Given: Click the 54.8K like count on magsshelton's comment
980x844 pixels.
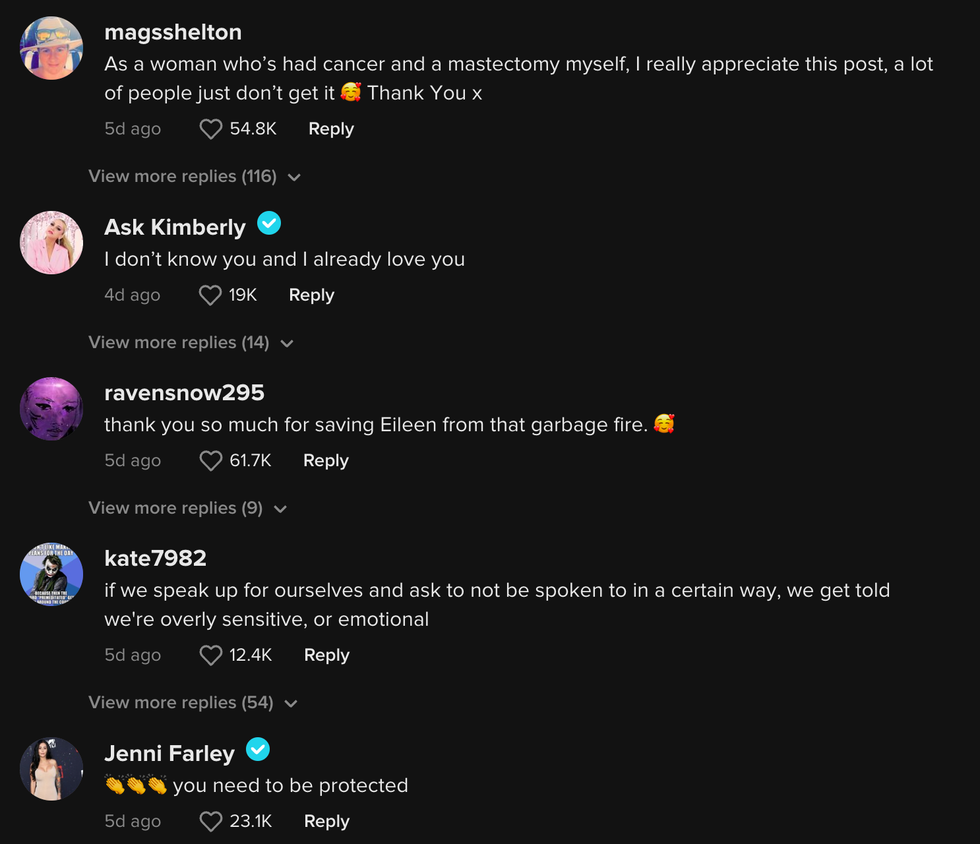Looking at the screenshot, I should click(x=253, y=128).
